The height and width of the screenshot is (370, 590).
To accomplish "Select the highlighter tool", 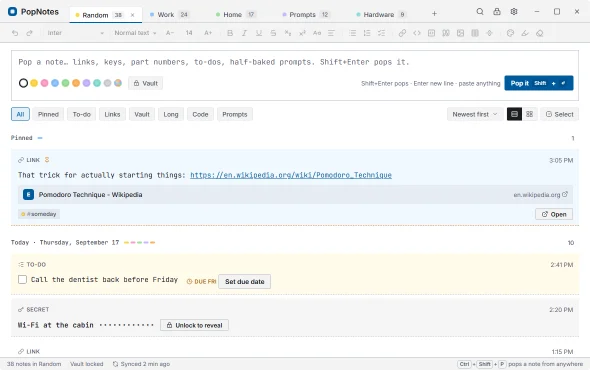I will coord(525,33).
